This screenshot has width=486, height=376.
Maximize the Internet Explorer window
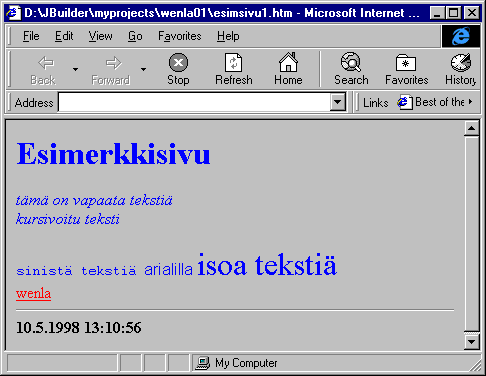453,13
